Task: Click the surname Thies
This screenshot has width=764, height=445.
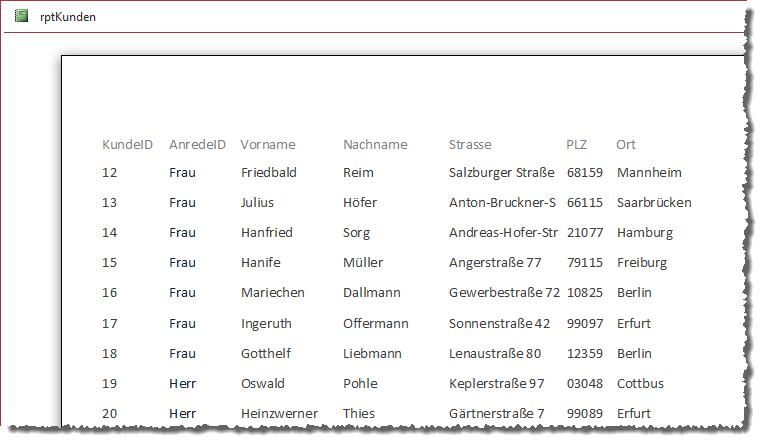Action: click(359, 414)
